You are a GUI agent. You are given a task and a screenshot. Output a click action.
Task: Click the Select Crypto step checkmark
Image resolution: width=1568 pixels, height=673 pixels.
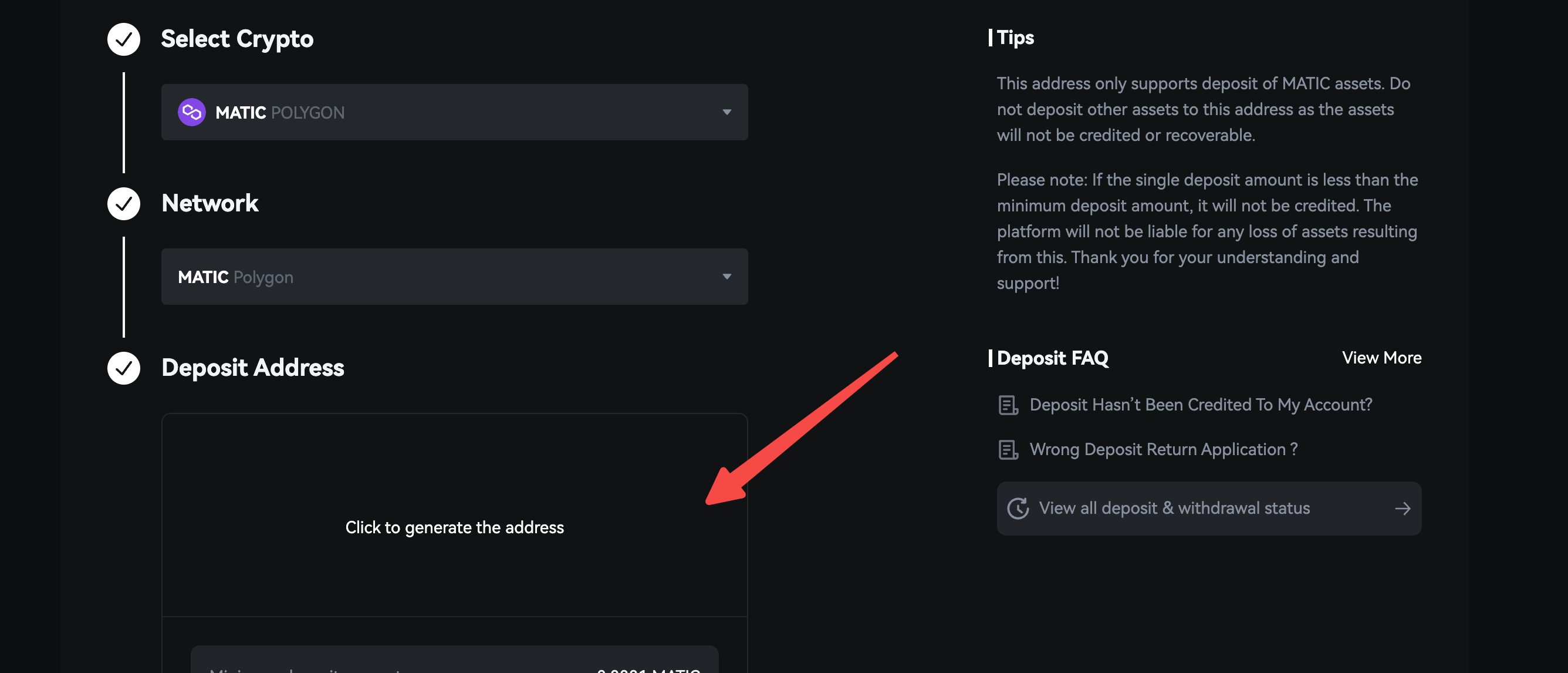tap(124, 39)
